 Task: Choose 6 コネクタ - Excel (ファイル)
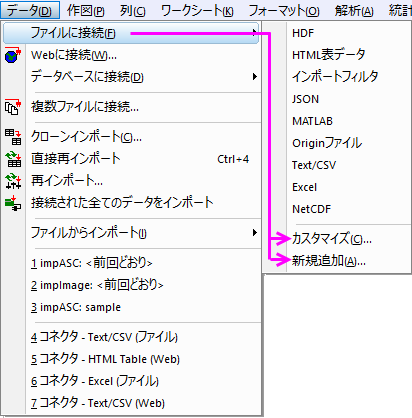click(131, 381)
